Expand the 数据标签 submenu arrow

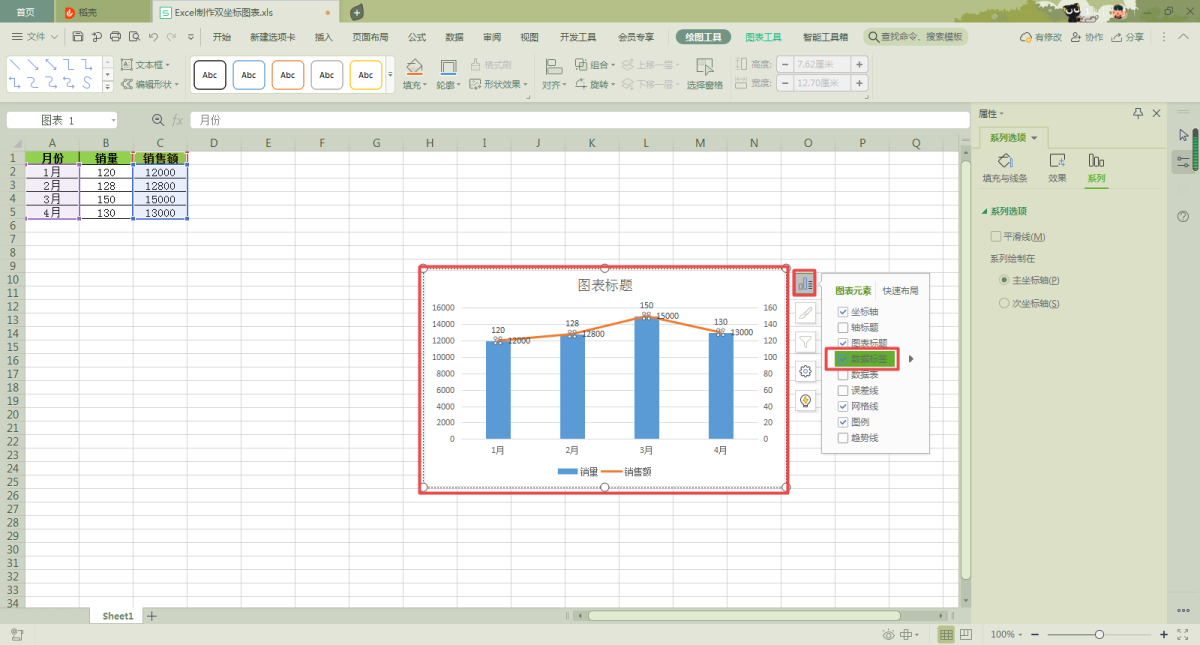click(x=911, y=359)
